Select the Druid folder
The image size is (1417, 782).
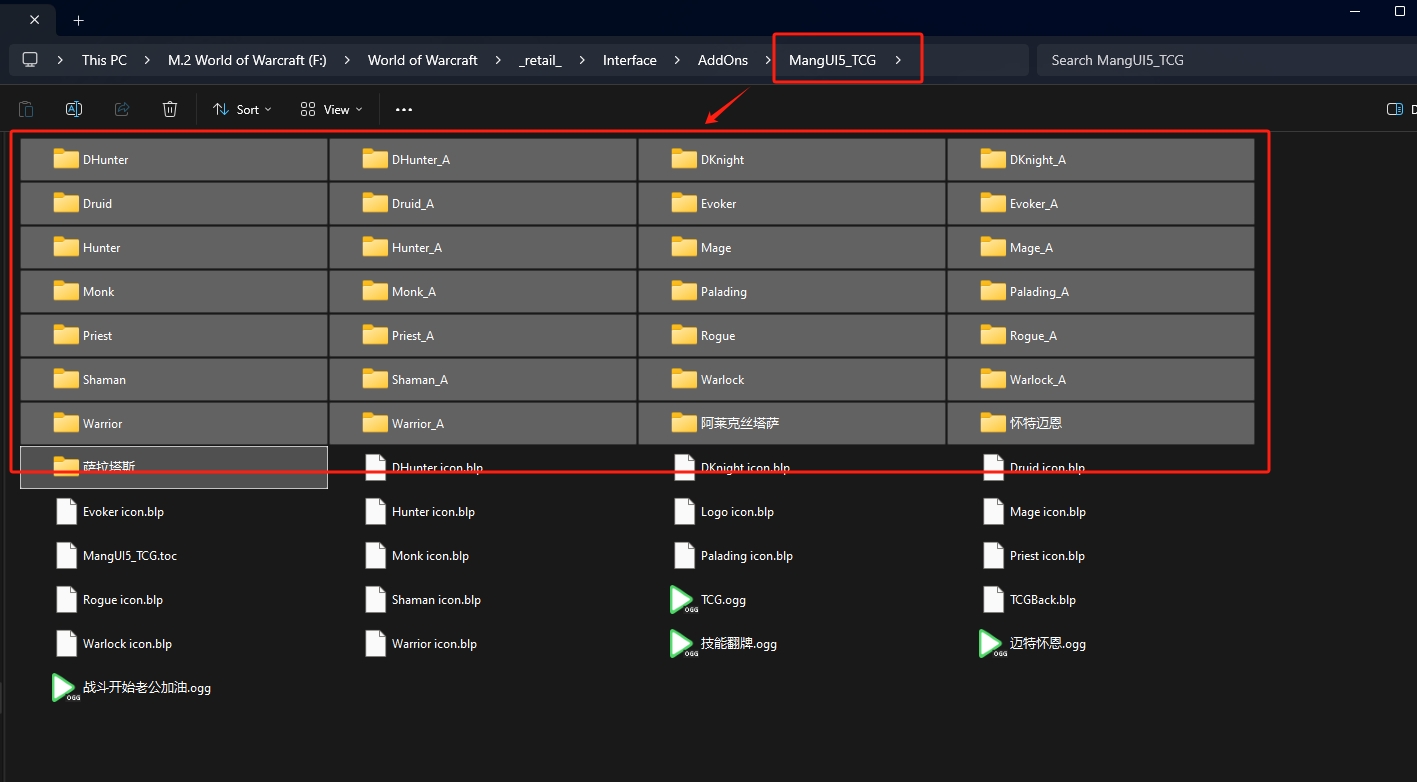[x=174, y=203]
